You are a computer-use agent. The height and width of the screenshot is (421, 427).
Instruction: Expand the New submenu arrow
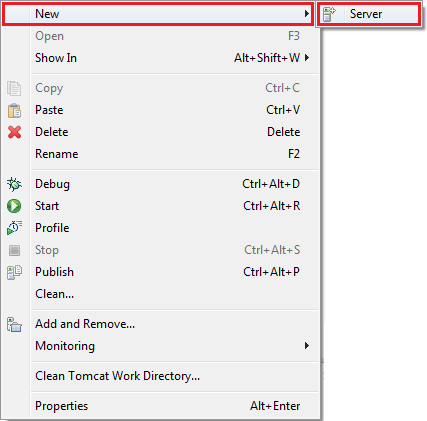(307, 14)
